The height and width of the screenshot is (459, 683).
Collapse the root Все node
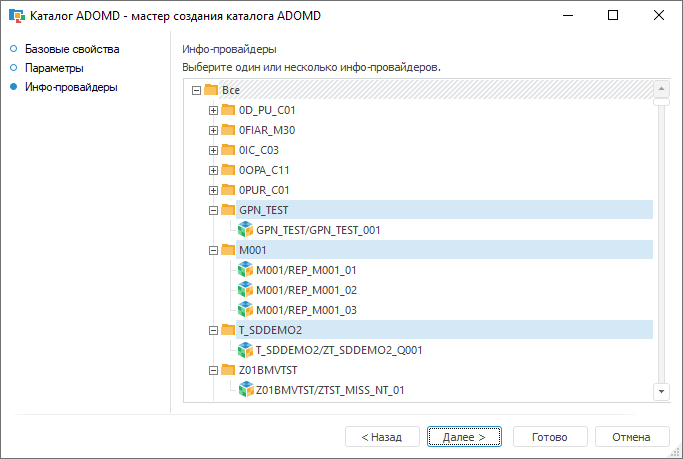tap(196, 90)
